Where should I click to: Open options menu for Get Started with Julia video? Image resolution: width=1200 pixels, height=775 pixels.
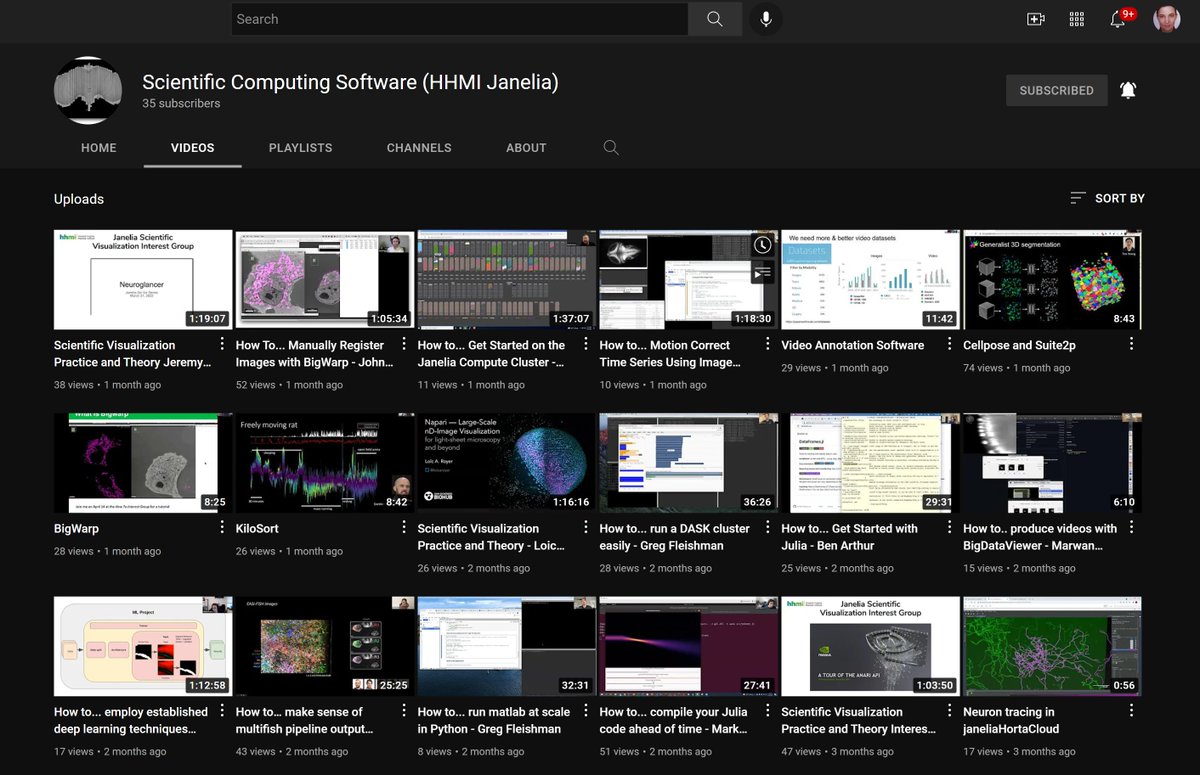[950, 528]
